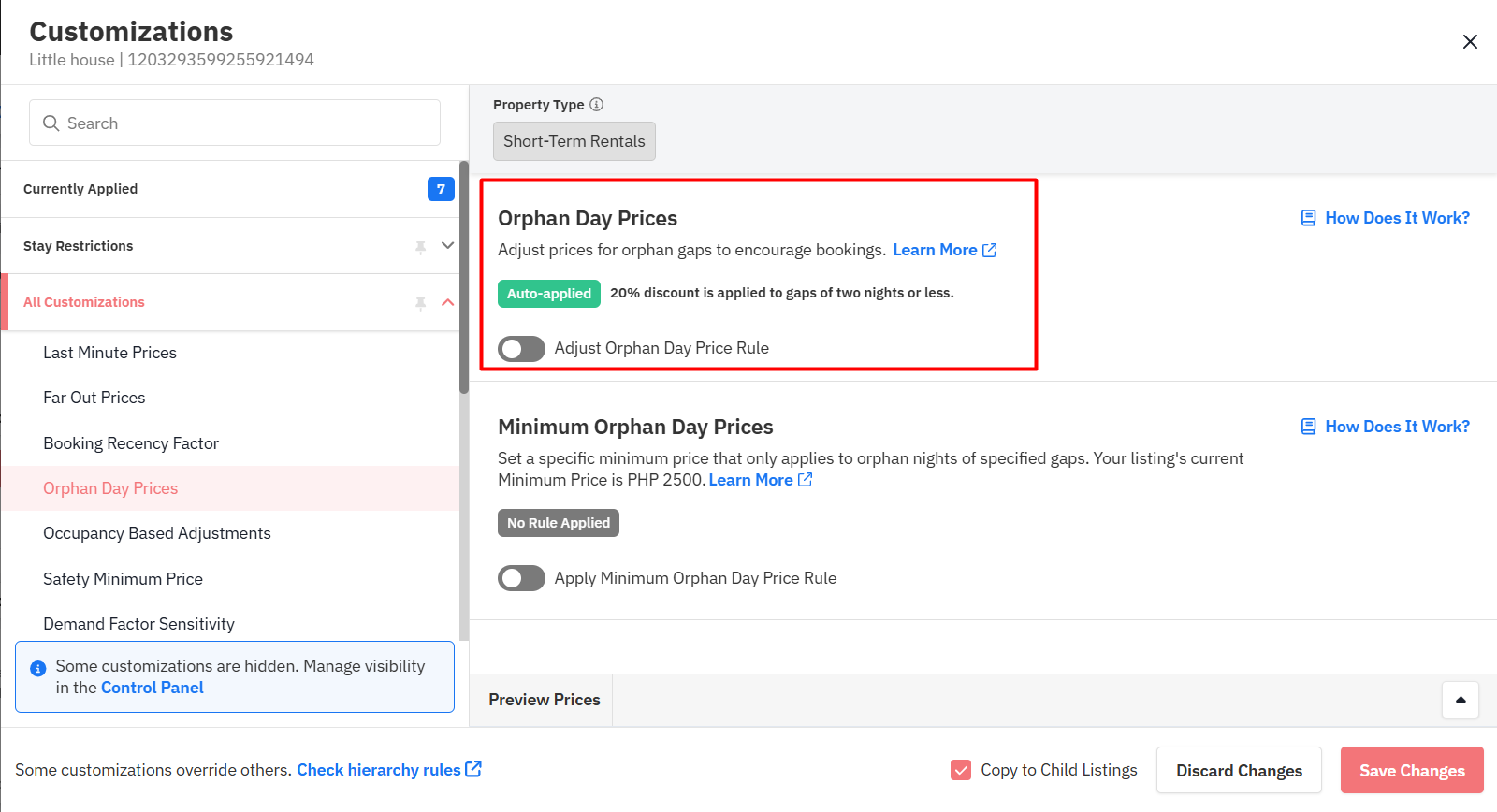
Task: Close the Customizations dialog
Action: point(1470,42)
